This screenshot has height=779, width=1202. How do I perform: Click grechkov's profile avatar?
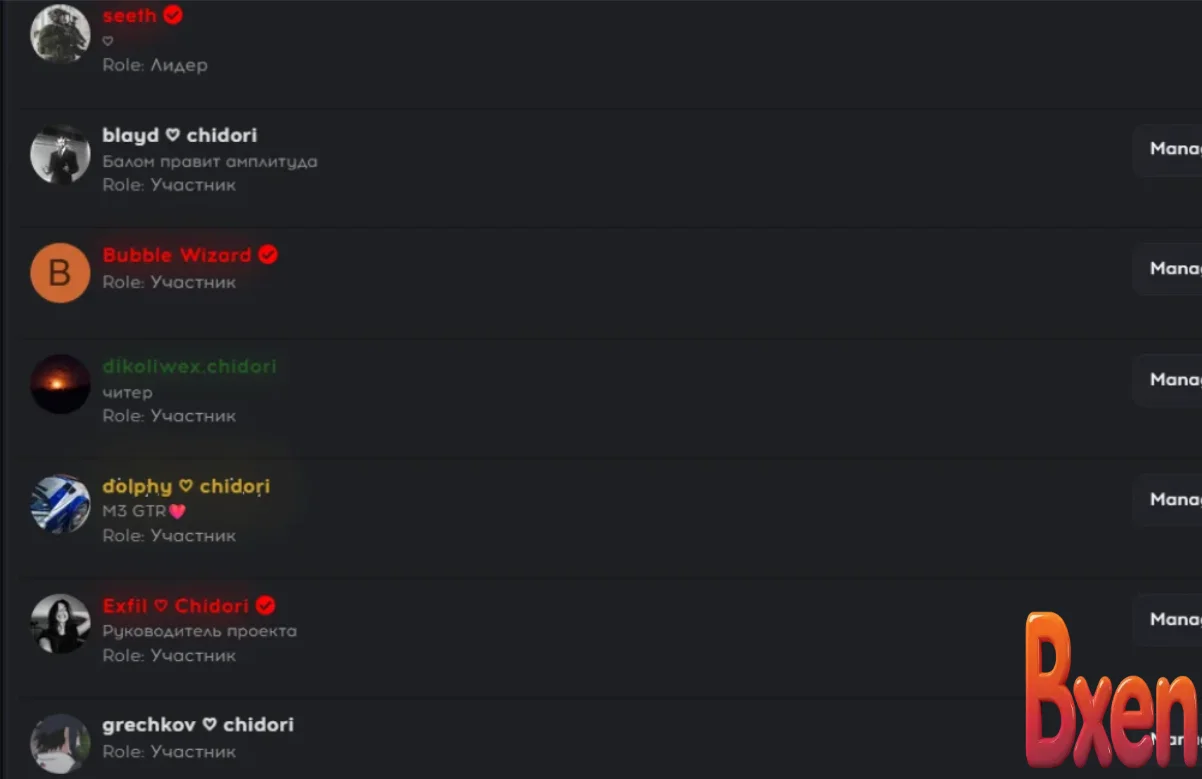click(x=60, y=743)
